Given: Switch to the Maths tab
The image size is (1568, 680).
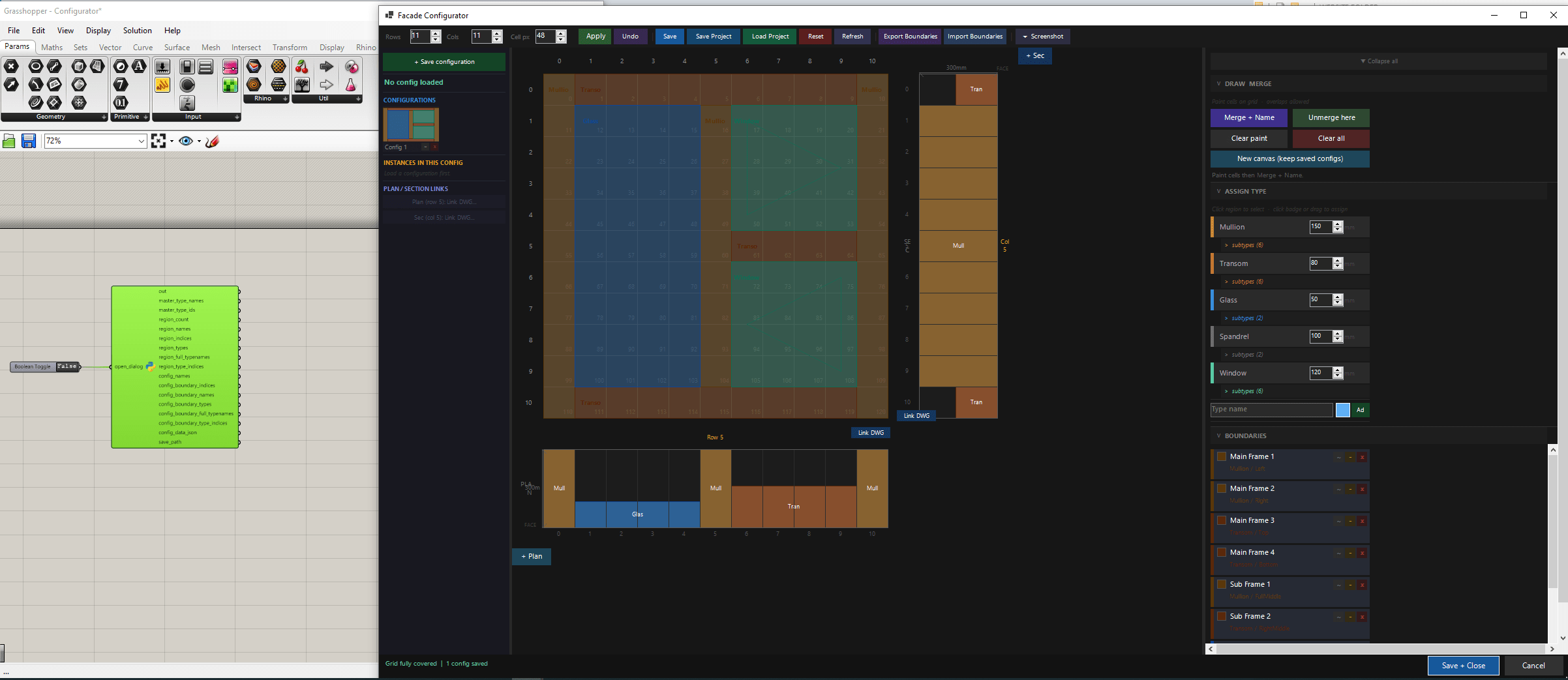Looking at the screenshot, I should (52, 48).
